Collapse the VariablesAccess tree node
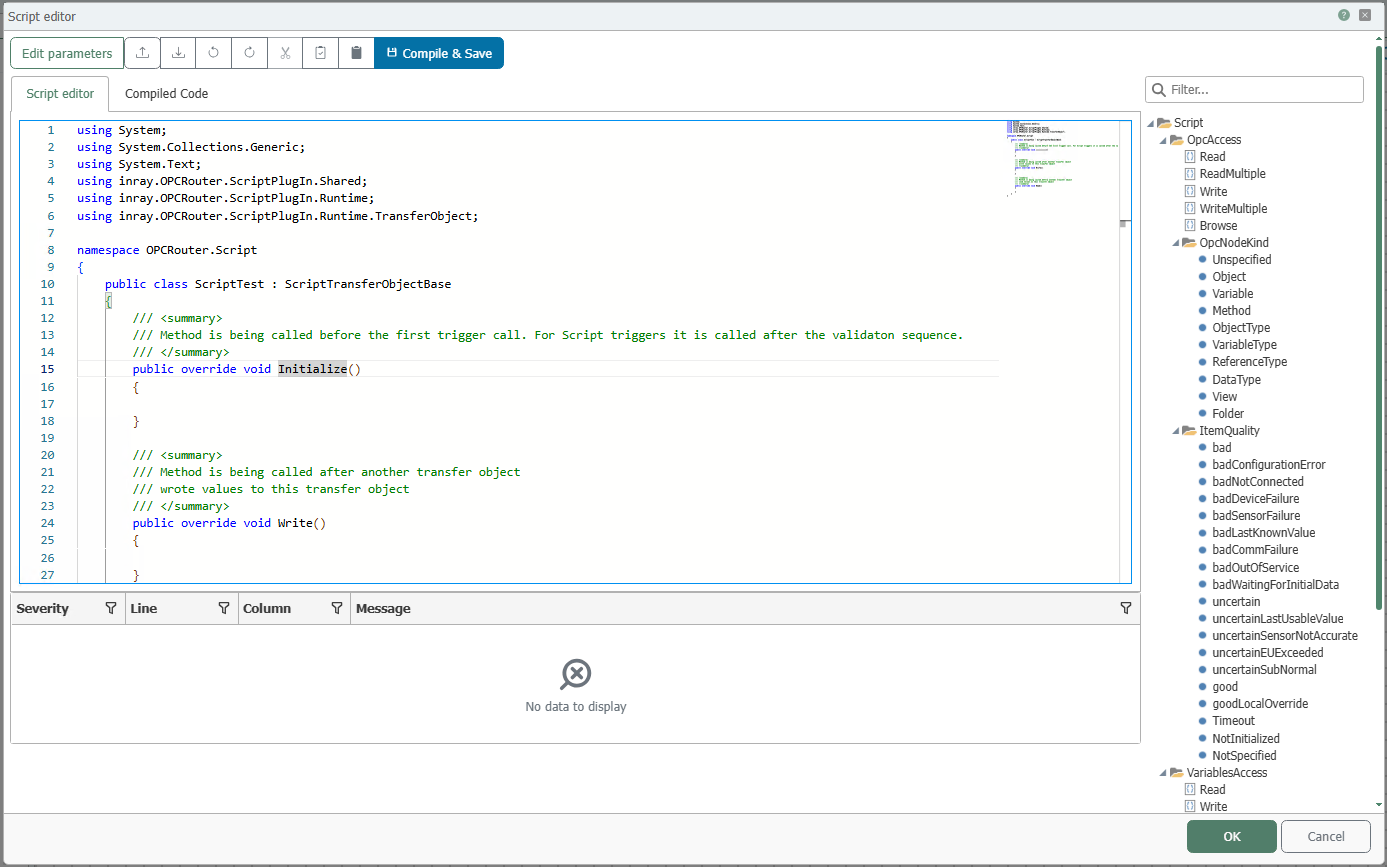1387x867 pixels. coord(1163,773)
